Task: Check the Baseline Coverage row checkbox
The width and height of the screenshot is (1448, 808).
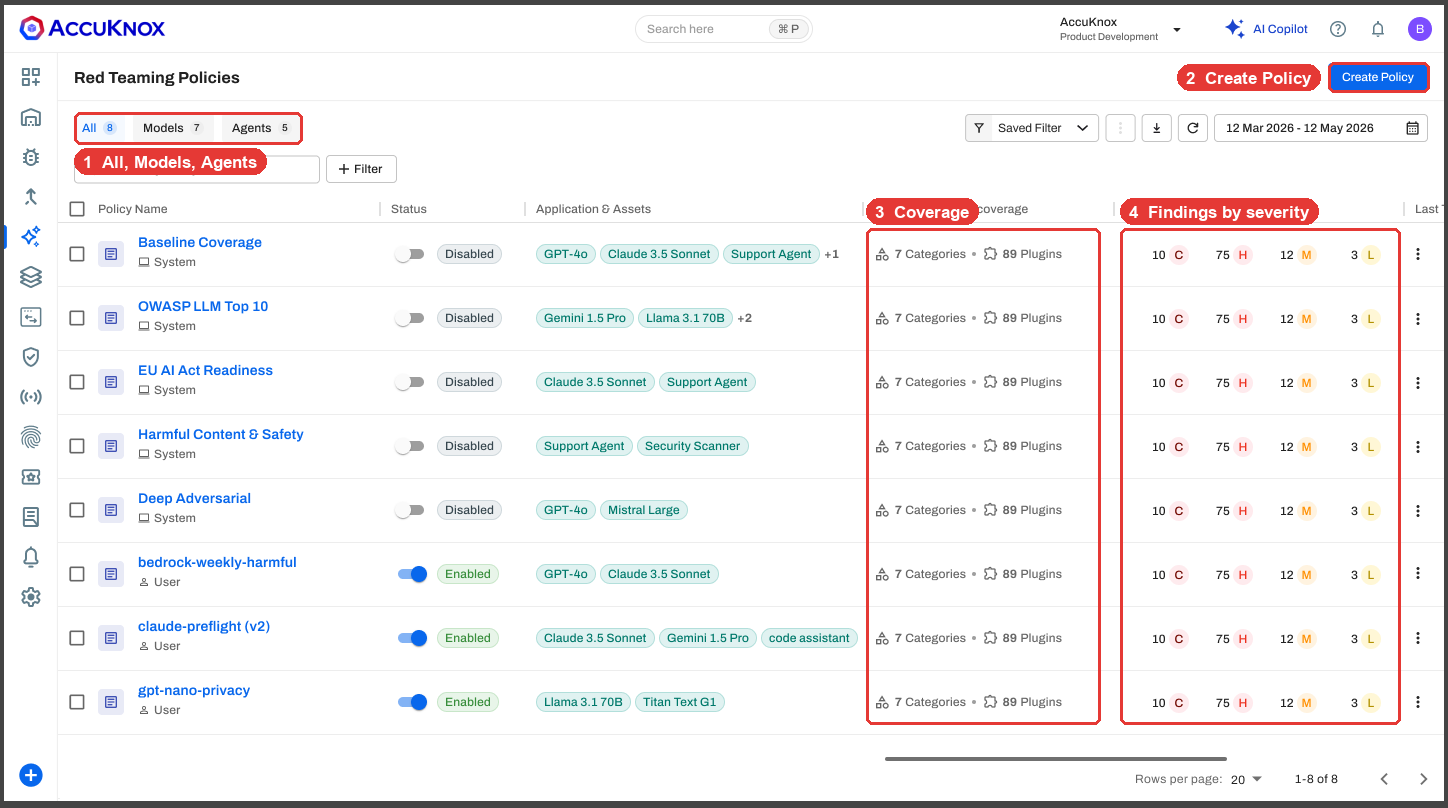Action: click(x=77, y=254)
